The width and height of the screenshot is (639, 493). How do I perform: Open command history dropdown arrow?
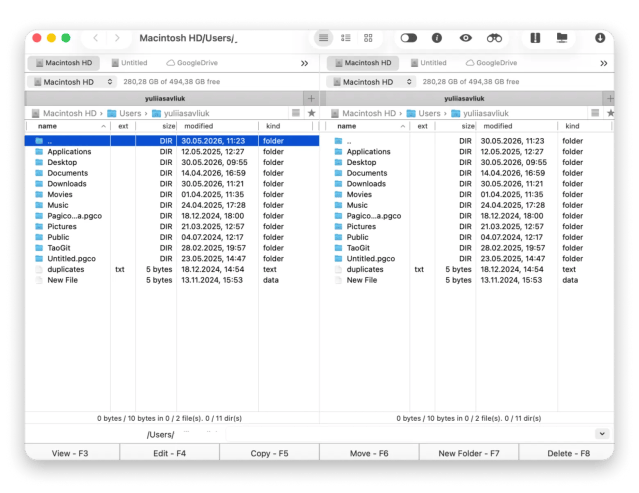point(602,434)
